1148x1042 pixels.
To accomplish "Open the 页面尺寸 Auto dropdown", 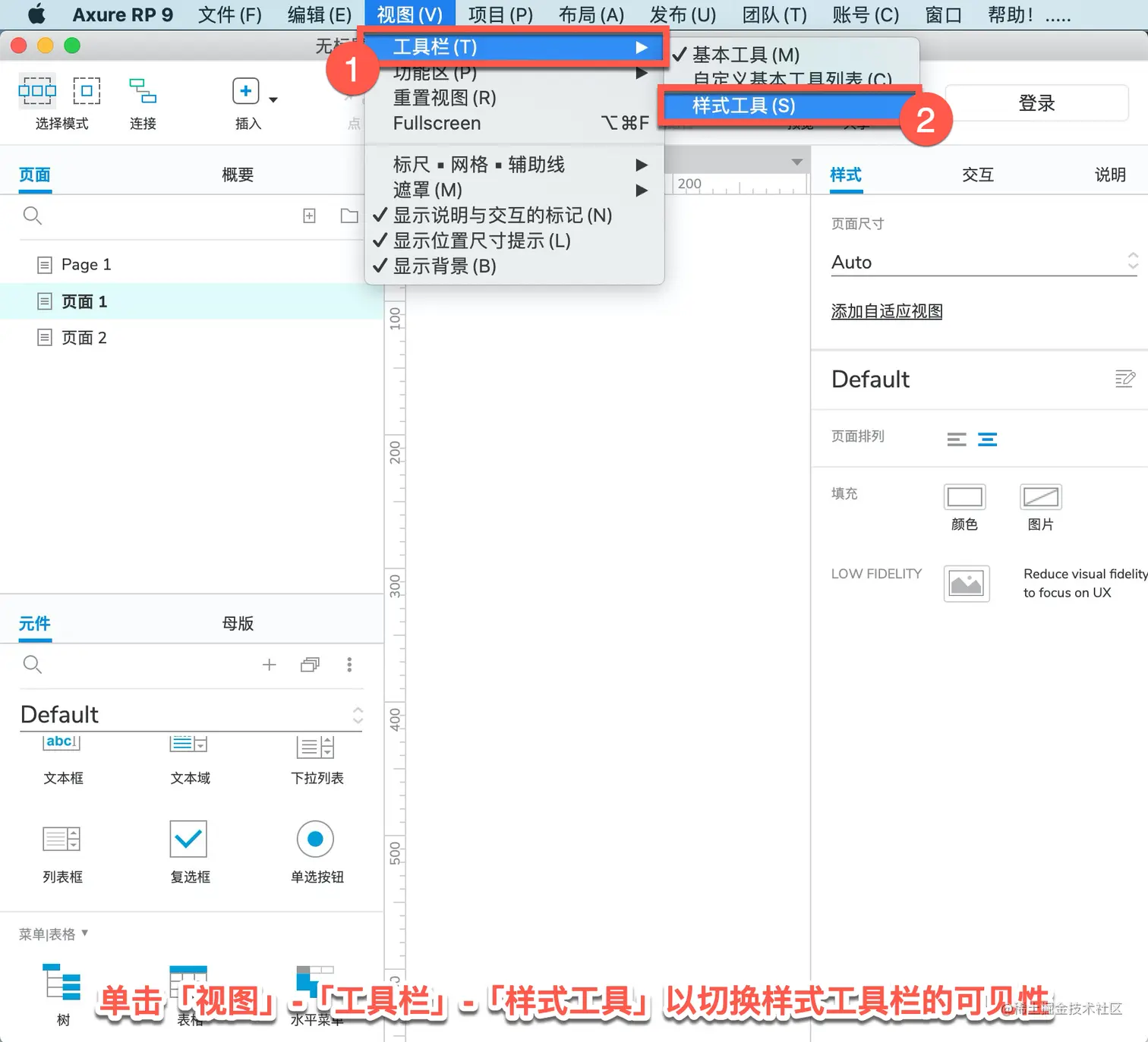I will click(985, 263).
